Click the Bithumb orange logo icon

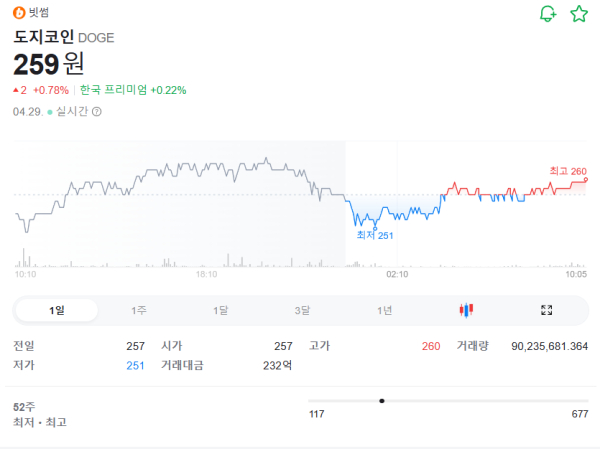[x=19, y=13]
